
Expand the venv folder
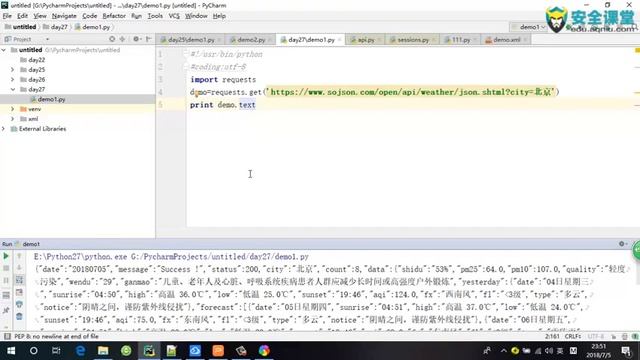tap(13, 109)
